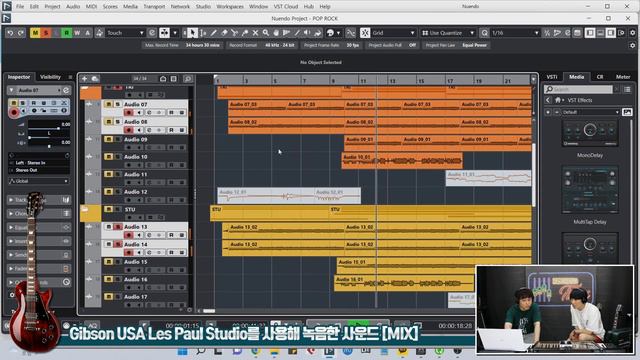
Task: Click the Left - Stereo In input routing
Action: tap(39, 163)
